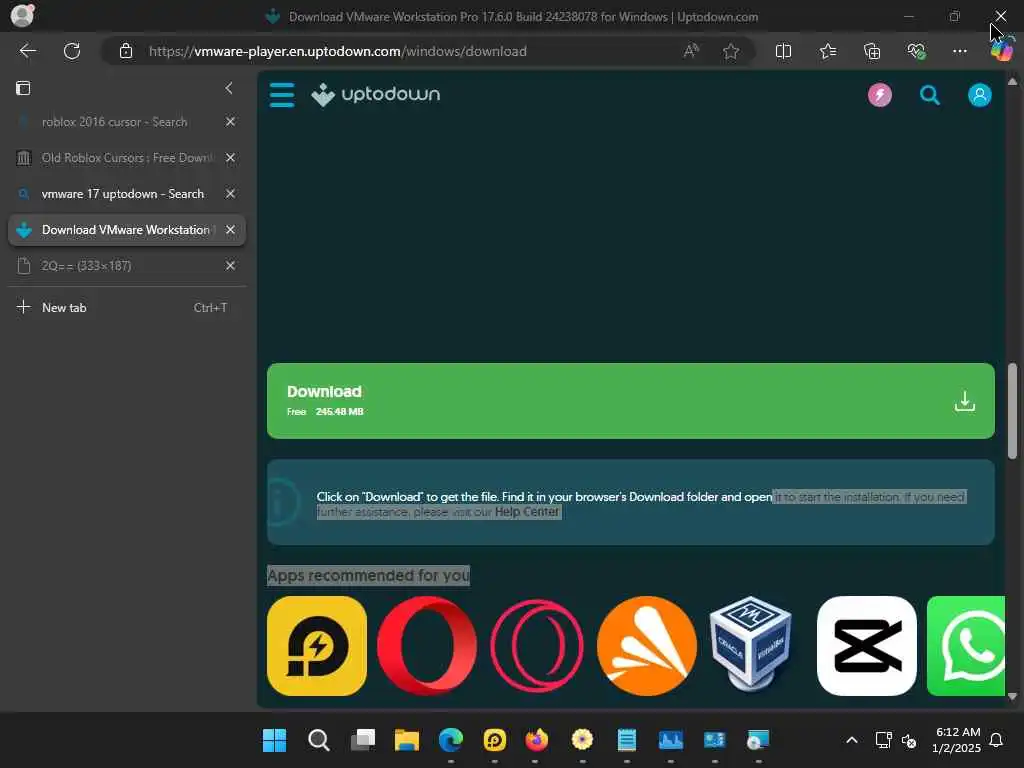Open the LDPlayer recommended app
This screenshot has width=1024, height=768.
[x=317, y=646]
